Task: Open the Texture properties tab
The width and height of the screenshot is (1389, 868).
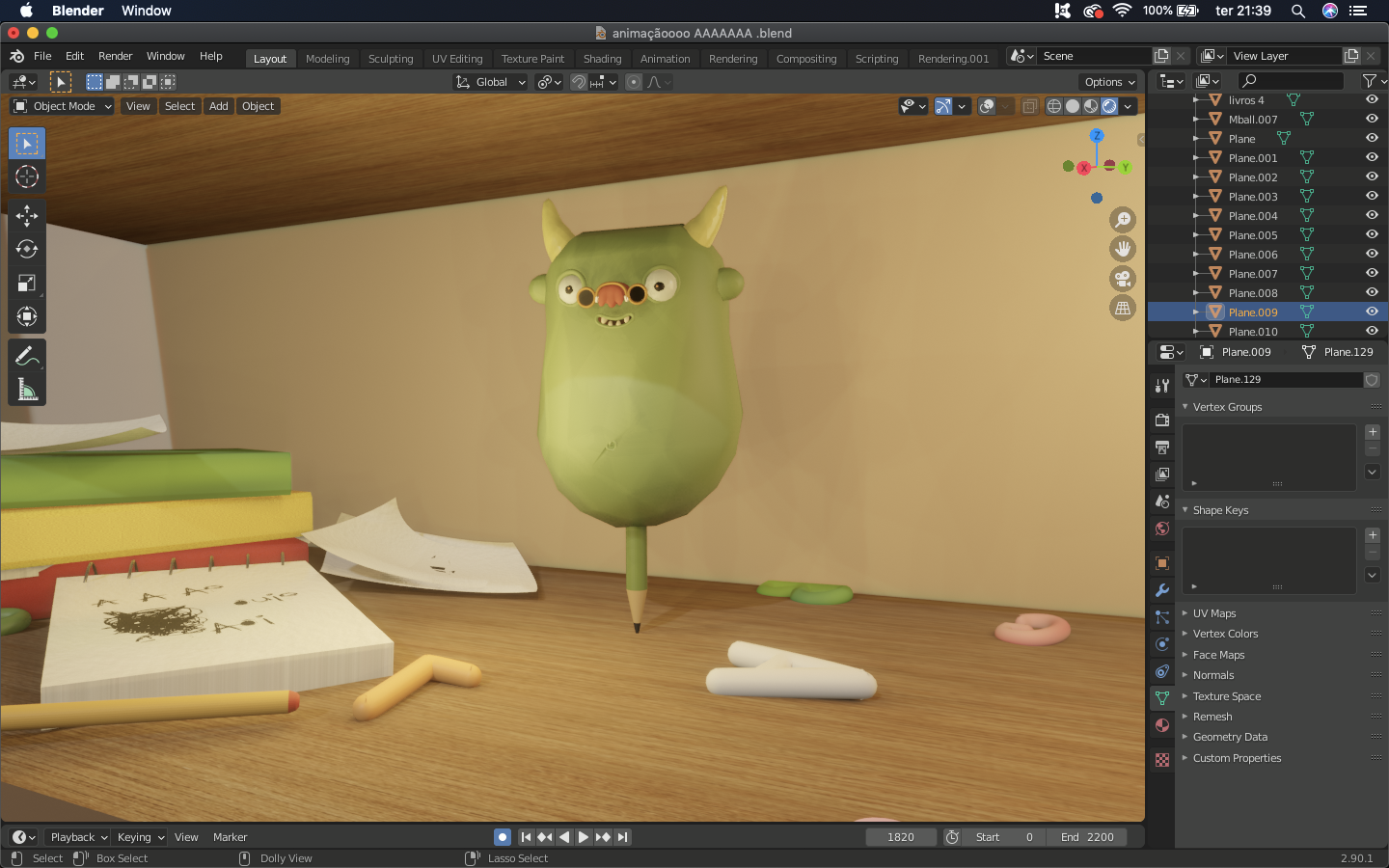Action: [1162, 760]
